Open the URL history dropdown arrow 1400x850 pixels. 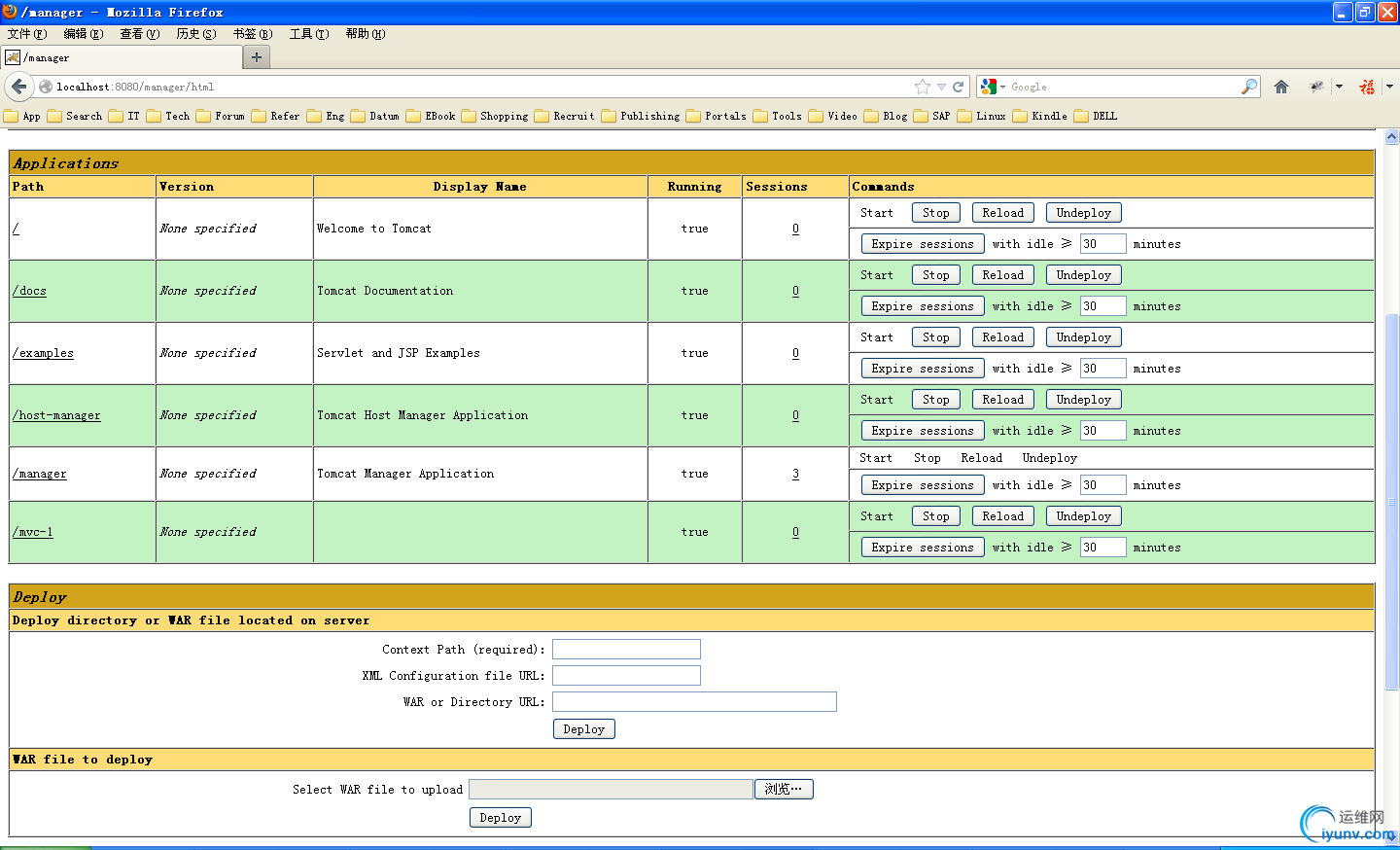coord(941,87)
